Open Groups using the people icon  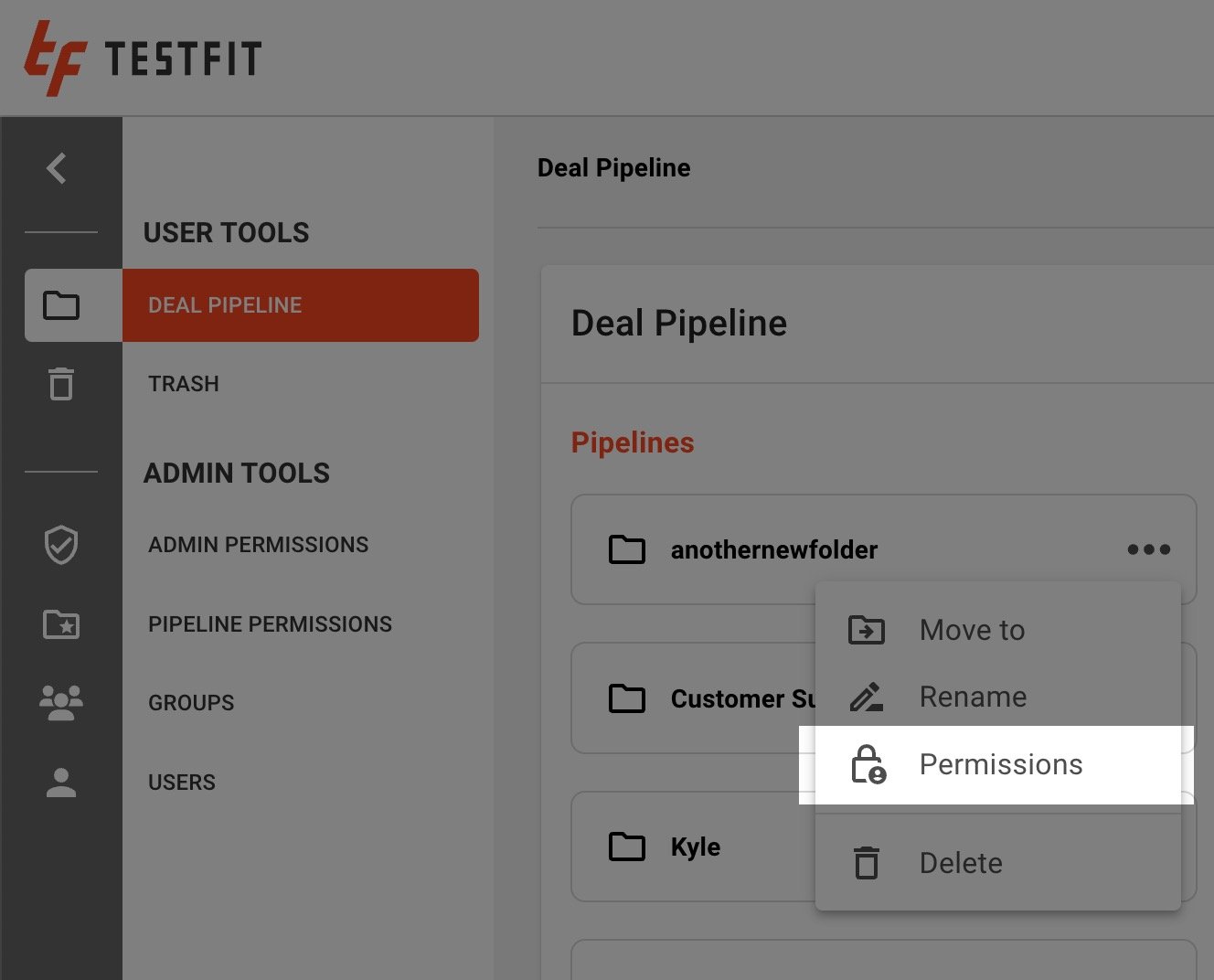[x=61, y=702]
